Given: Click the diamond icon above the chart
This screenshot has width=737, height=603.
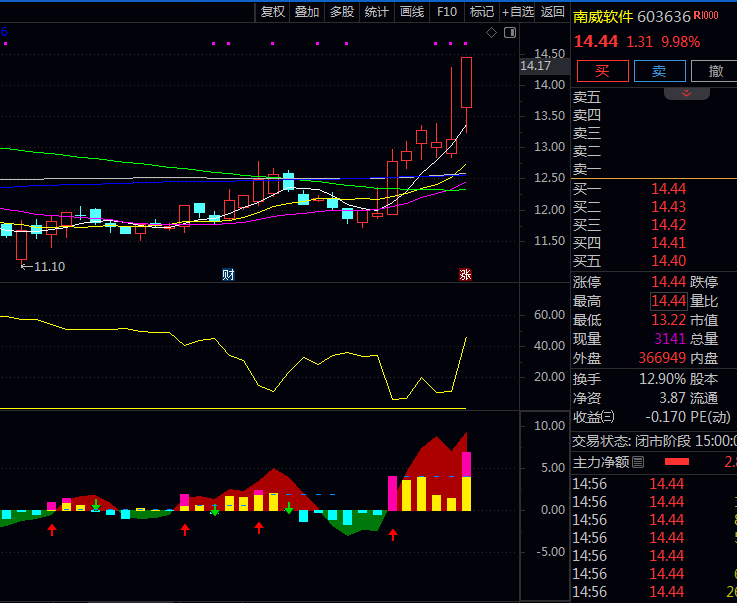Looking at the screenshot, I should point(491,33).
